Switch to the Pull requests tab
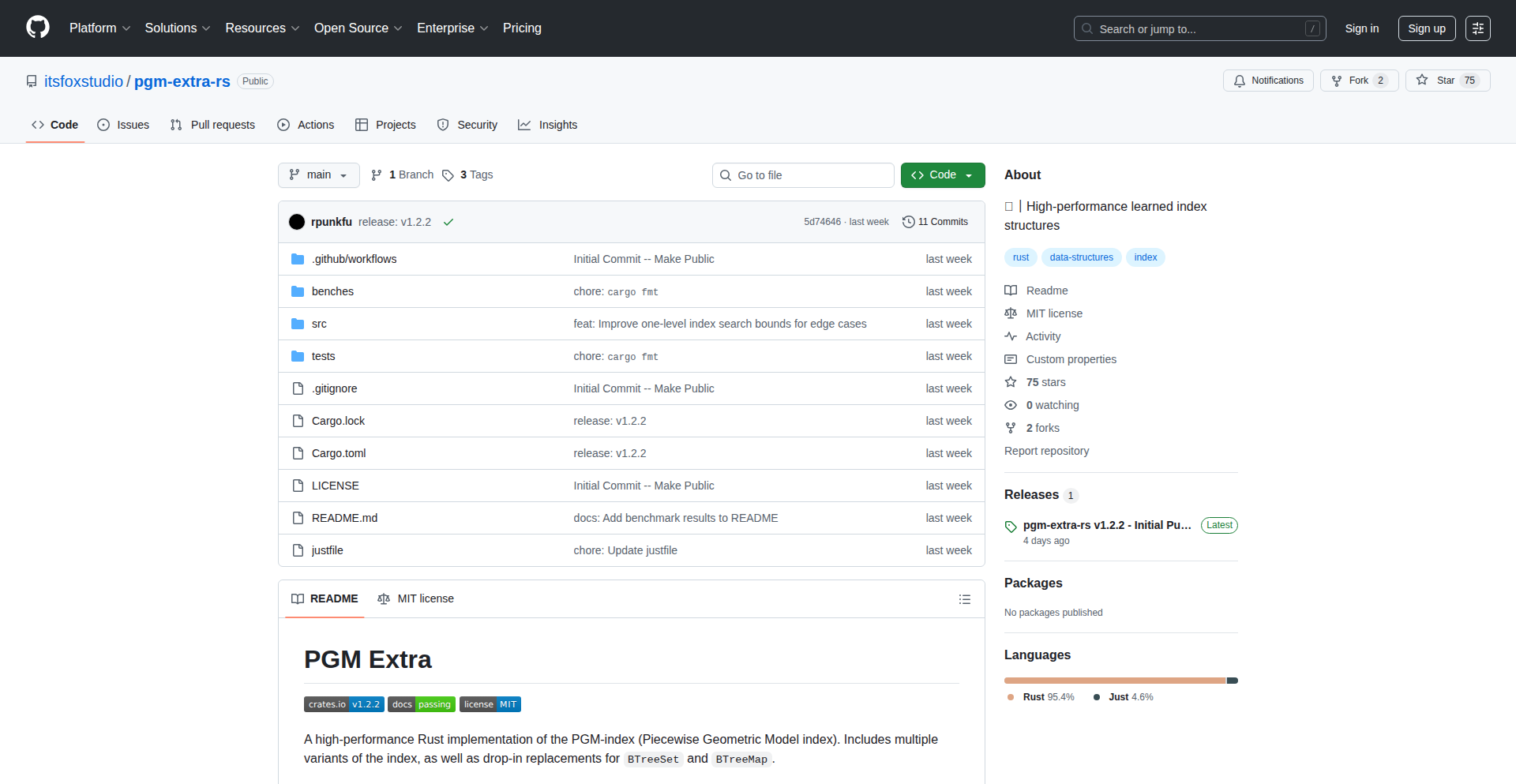This screenshot has height=784, width=1516. pyautogui.click(x=222, y=125)
